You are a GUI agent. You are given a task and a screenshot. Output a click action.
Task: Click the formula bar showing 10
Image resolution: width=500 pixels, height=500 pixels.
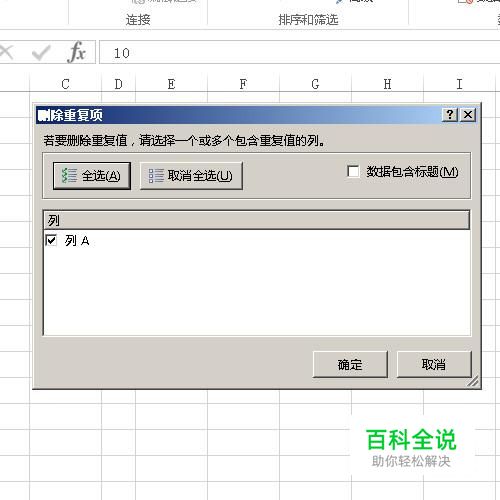click(299, 52)
